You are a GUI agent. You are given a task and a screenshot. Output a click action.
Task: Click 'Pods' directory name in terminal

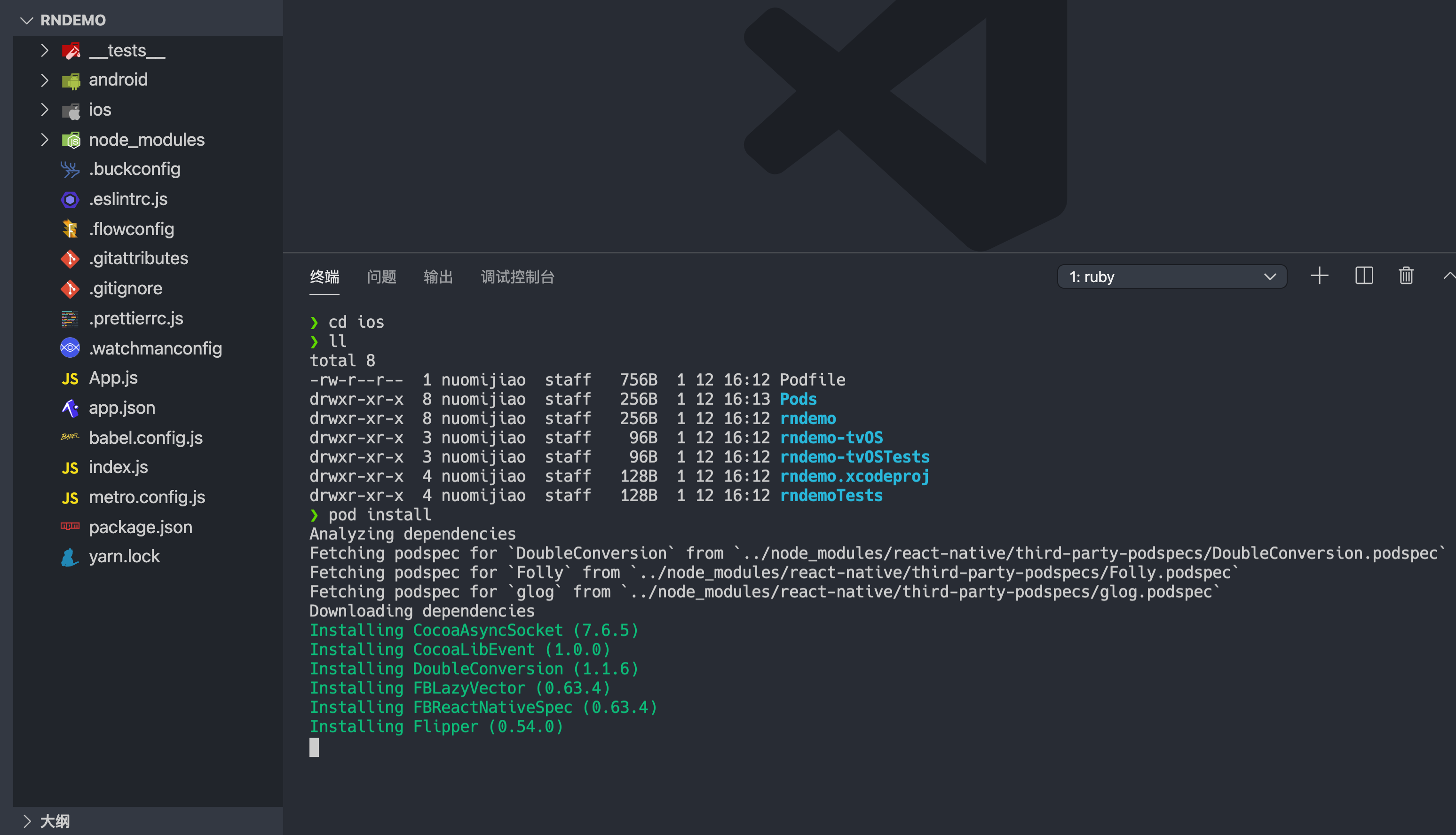pyautogui.click(x=798, y=399)
